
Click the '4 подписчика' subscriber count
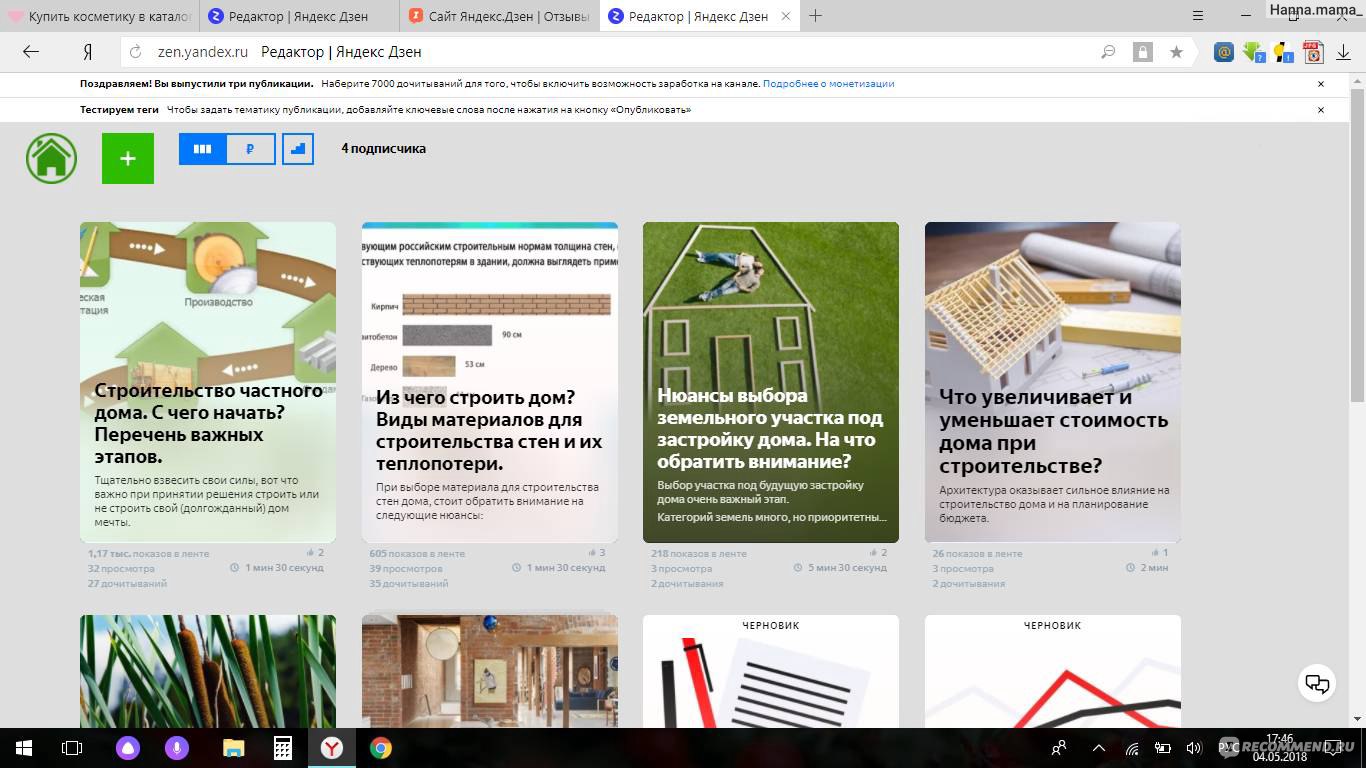tap(383, 149)
